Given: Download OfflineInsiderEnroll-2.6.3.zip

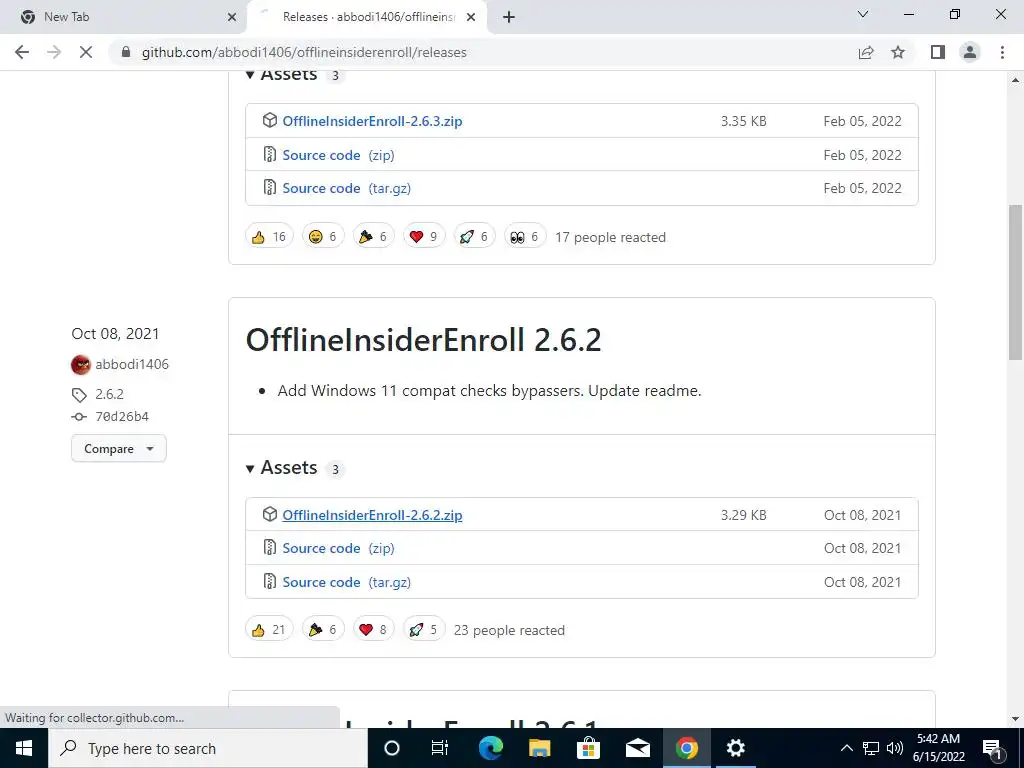Looking at the screenshot, I should click(372, 121).
